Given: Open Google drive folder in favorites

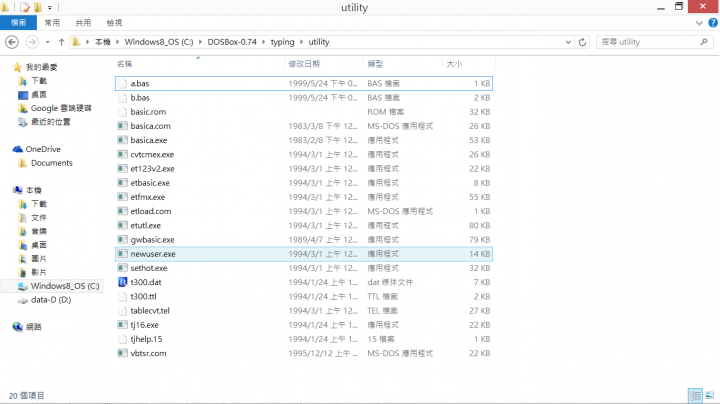Looking at the screenshot, I should click(x=61, y=108).
